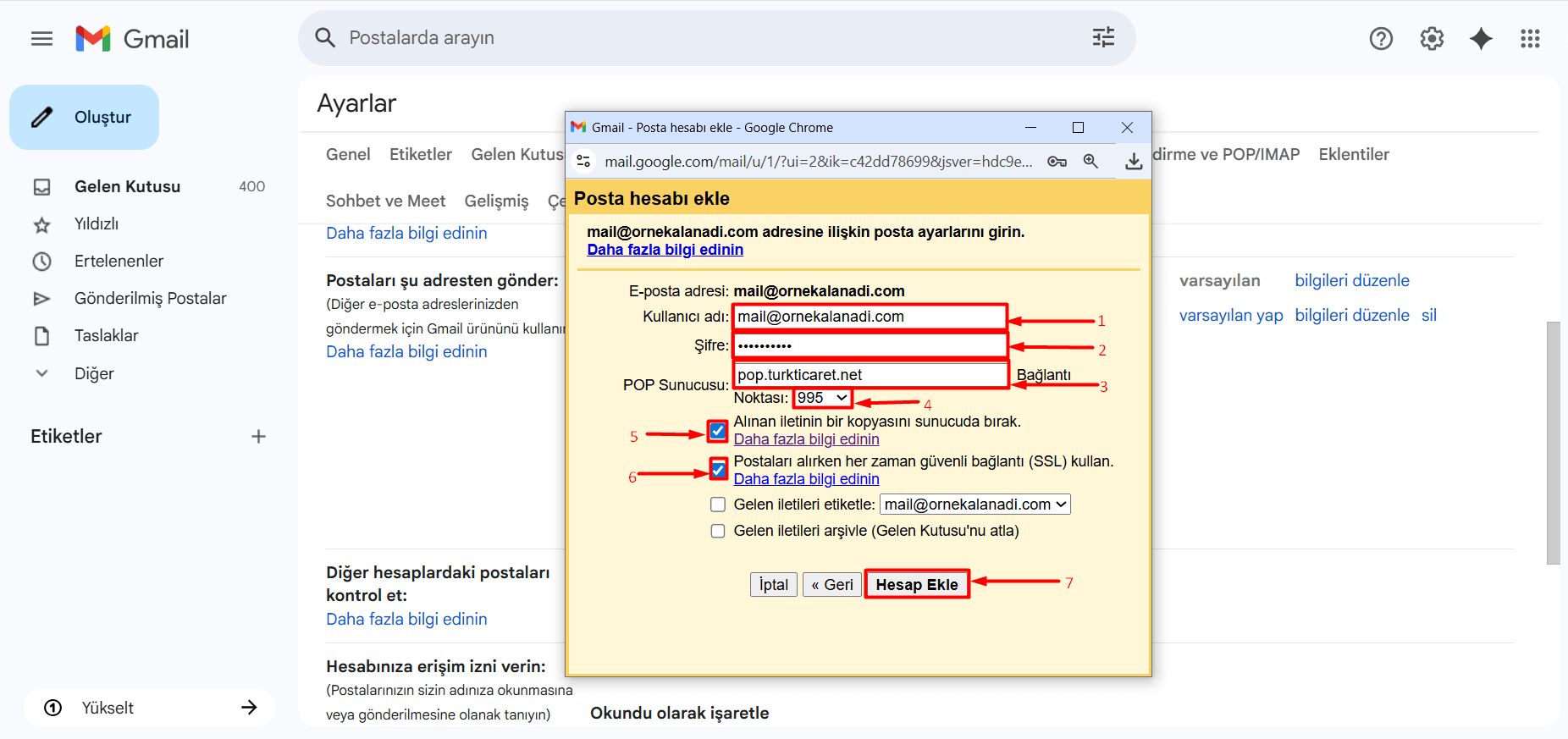The width and height of the screenshot is (1568, 739).
Task: Click the Yükselt upgrade button
Action: tap(150, 708)
